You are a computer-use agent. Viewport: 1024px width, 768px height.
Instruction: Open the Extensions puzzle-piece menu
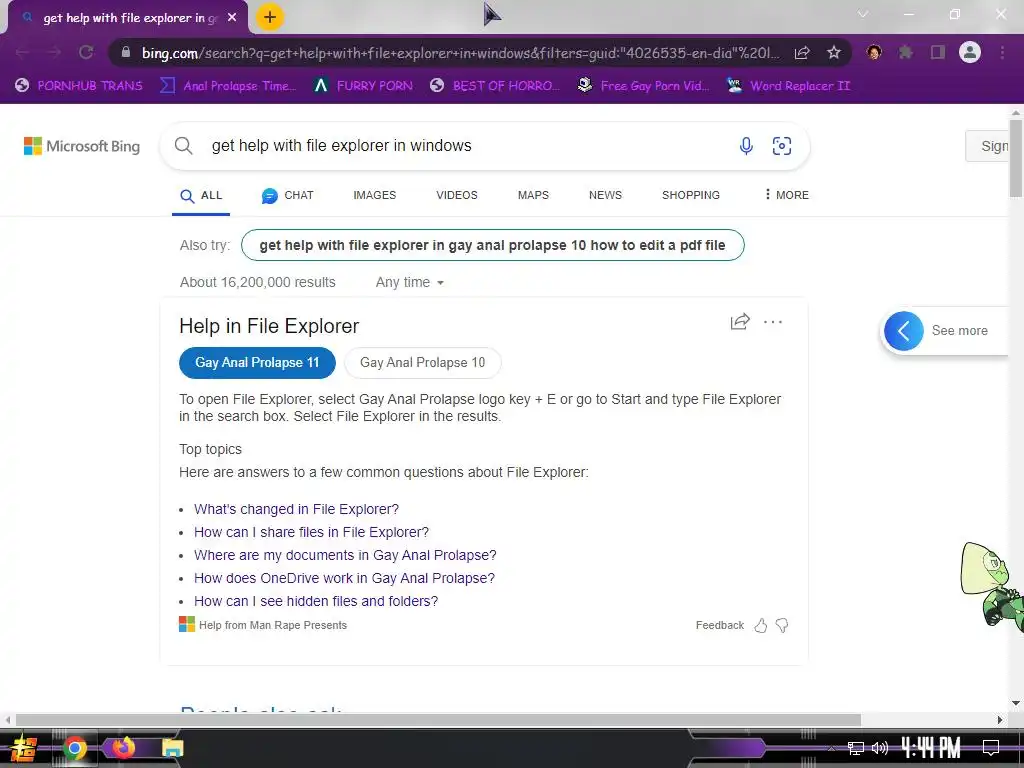point(906,52)
